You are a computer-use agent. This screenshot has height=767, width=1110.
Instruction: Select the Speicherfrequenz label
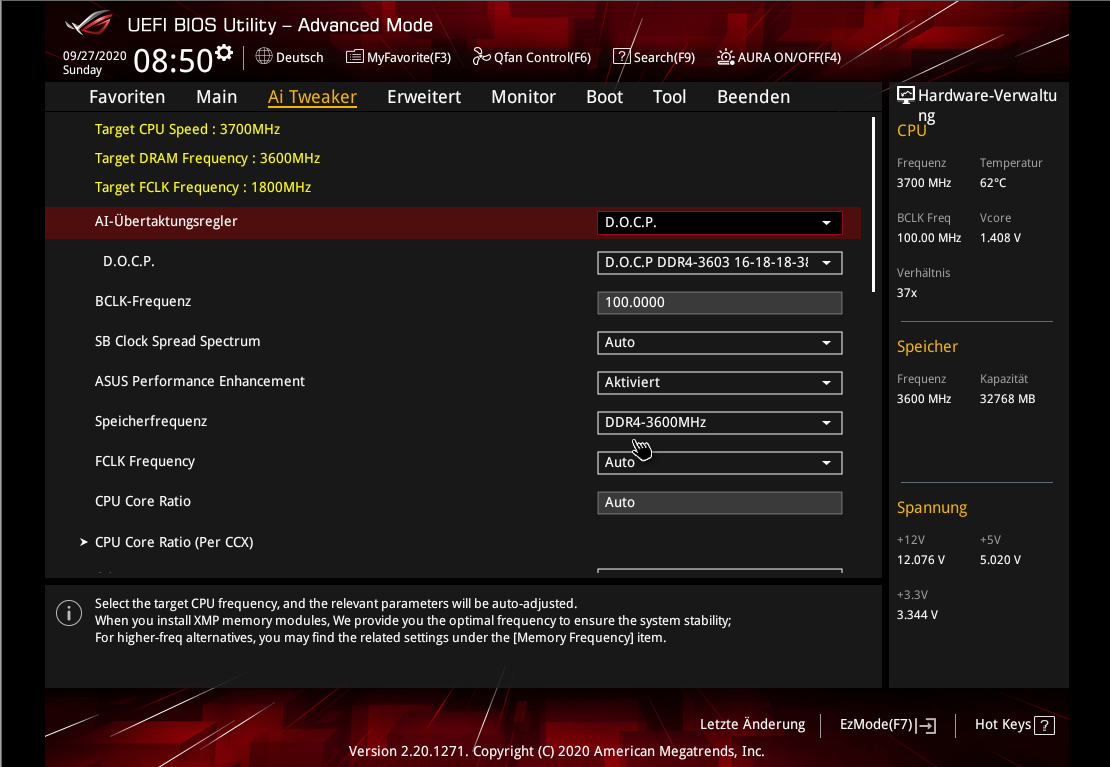(151, 421)
